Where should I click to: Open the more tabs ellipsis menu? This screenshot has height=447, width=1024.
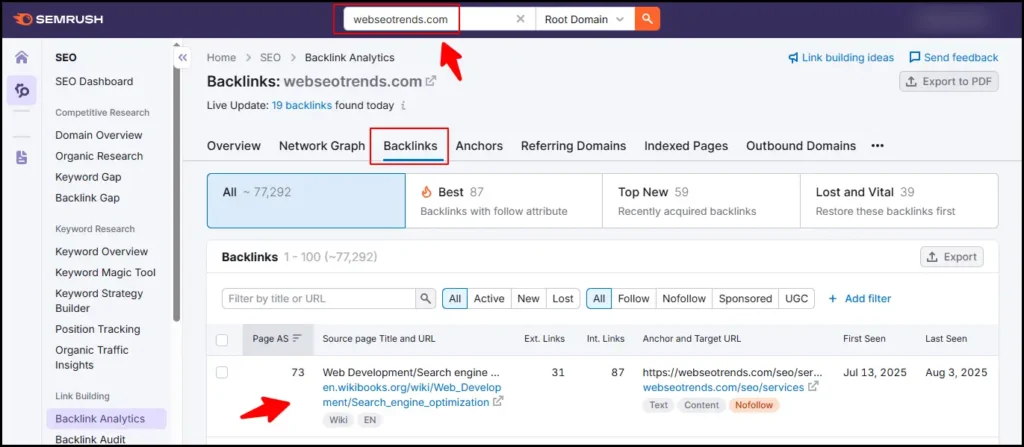878,146
